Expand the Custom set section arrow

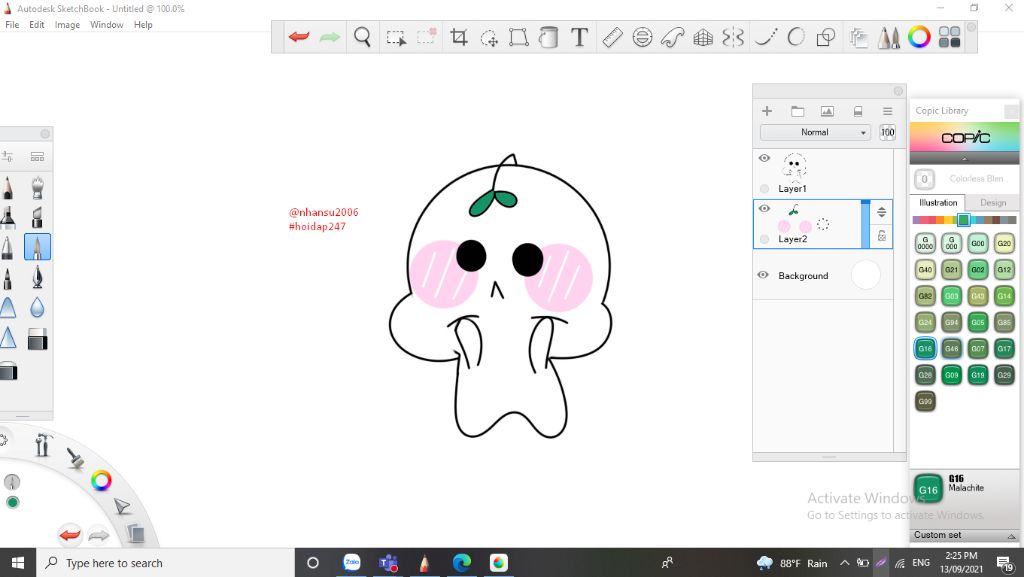pos(1012,536)
